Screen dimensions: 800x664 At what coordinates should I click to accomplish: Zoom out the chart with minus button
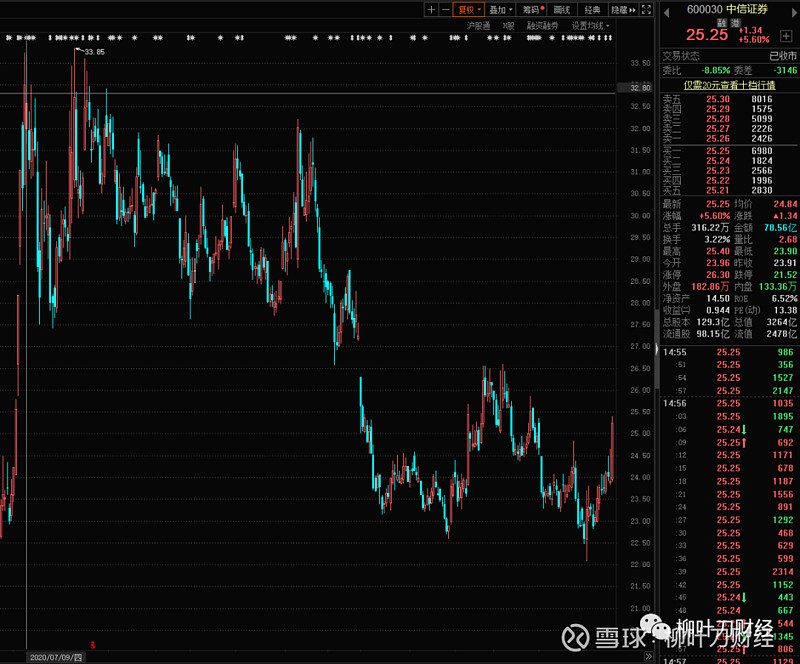pyautogui.click(x=445, y=10)
